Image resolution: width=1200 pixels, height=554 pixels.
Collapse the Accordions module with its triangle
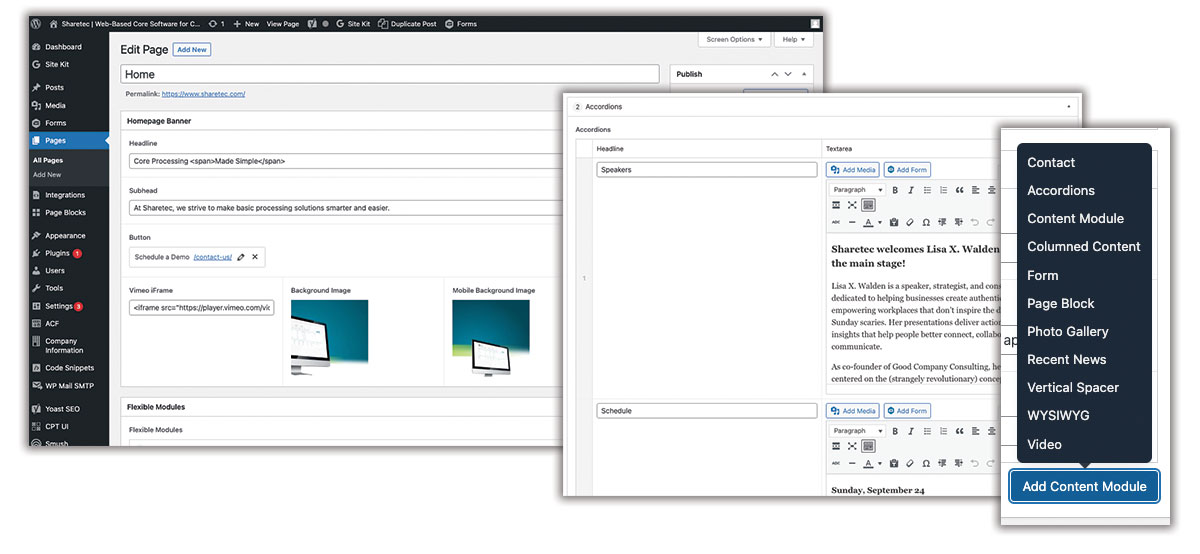click(1069, 106)
